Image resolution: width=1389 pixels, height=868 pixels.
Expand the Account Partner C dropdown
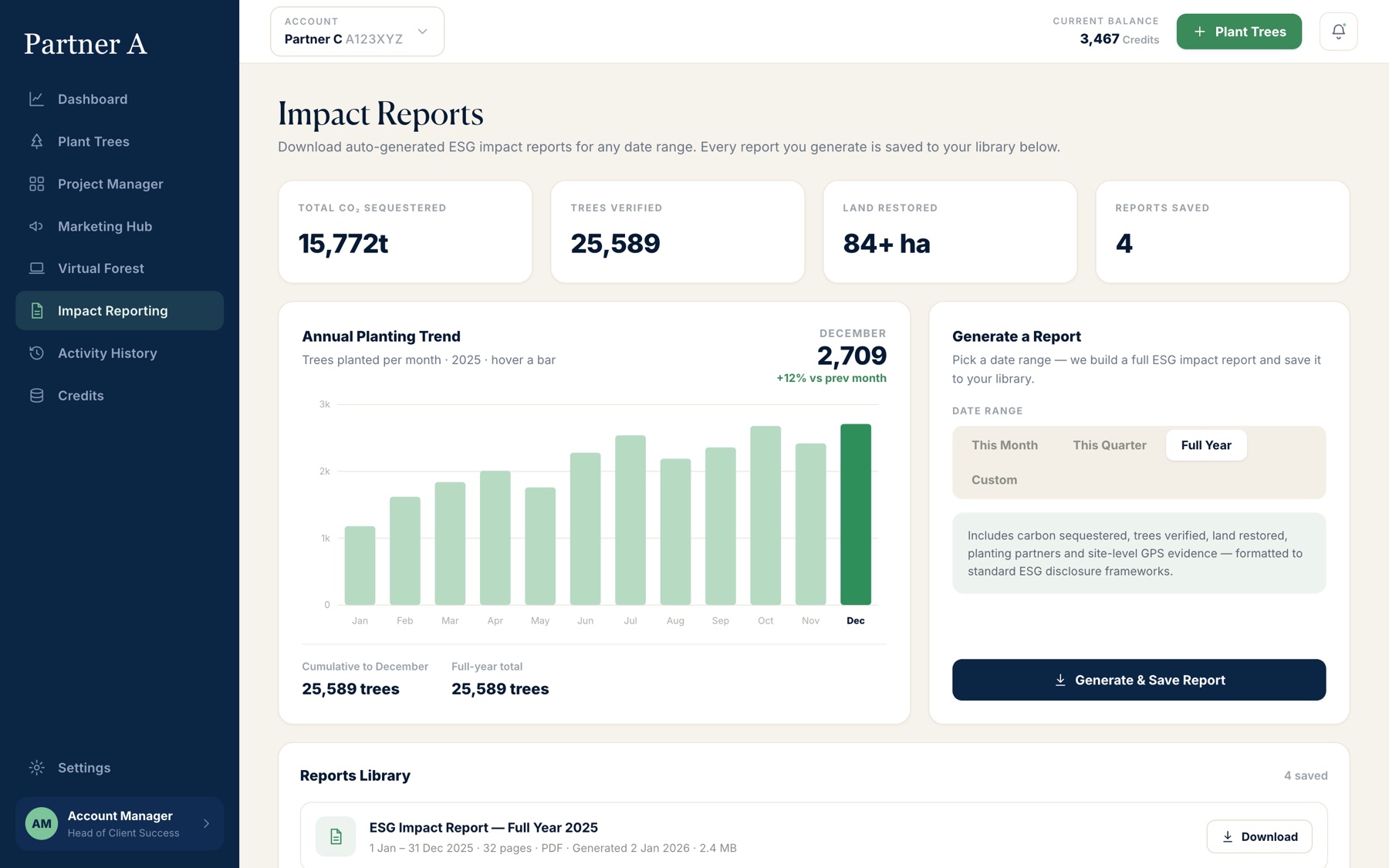[357, 32]
